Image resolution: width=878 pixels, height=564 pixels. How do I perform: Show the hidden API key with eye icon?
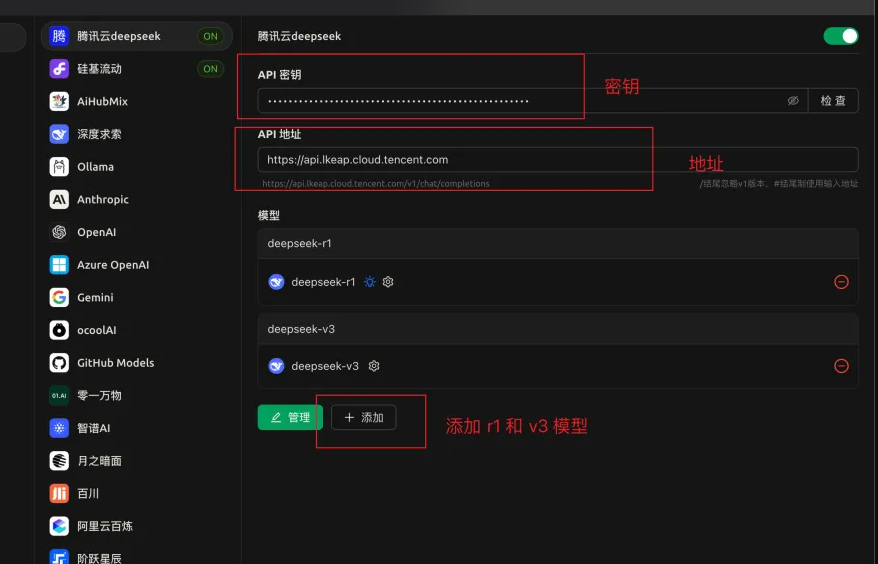[x=793, y=101]
